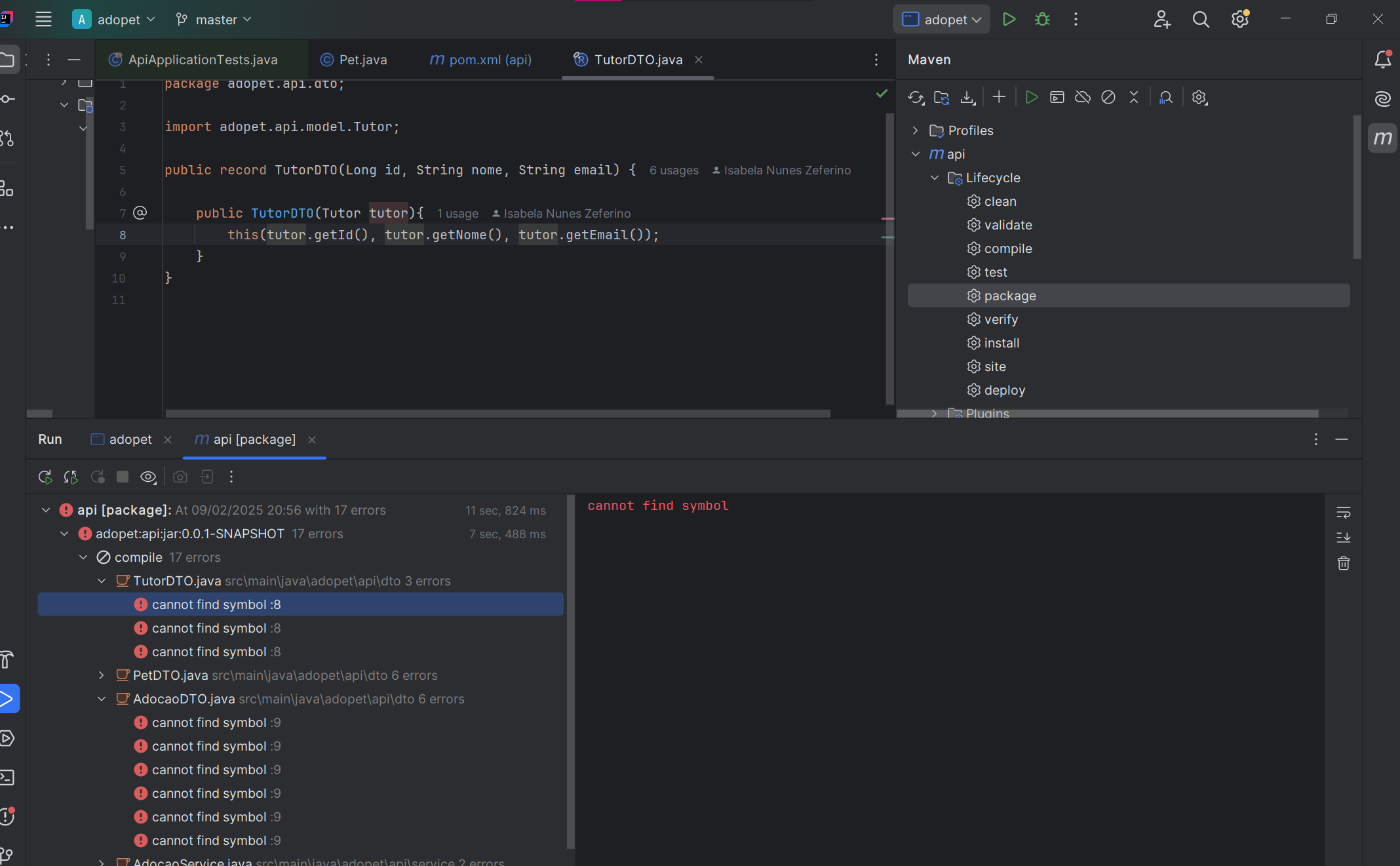The image size is (1400, 866).
Task: Open eye view options in Run toolbar
Action: pos(149,477)
